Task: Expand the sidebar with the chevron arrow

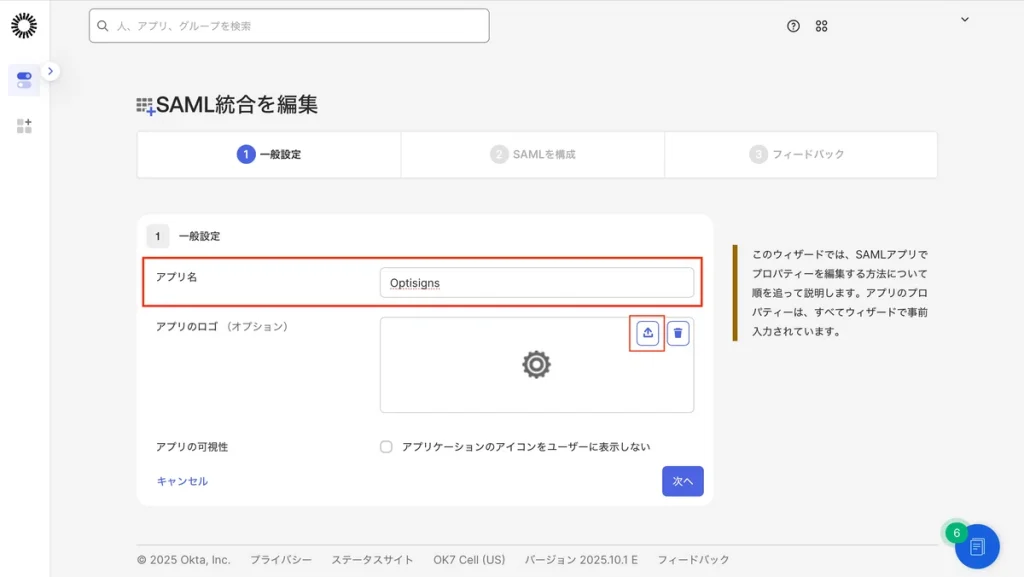Action: 51,71
